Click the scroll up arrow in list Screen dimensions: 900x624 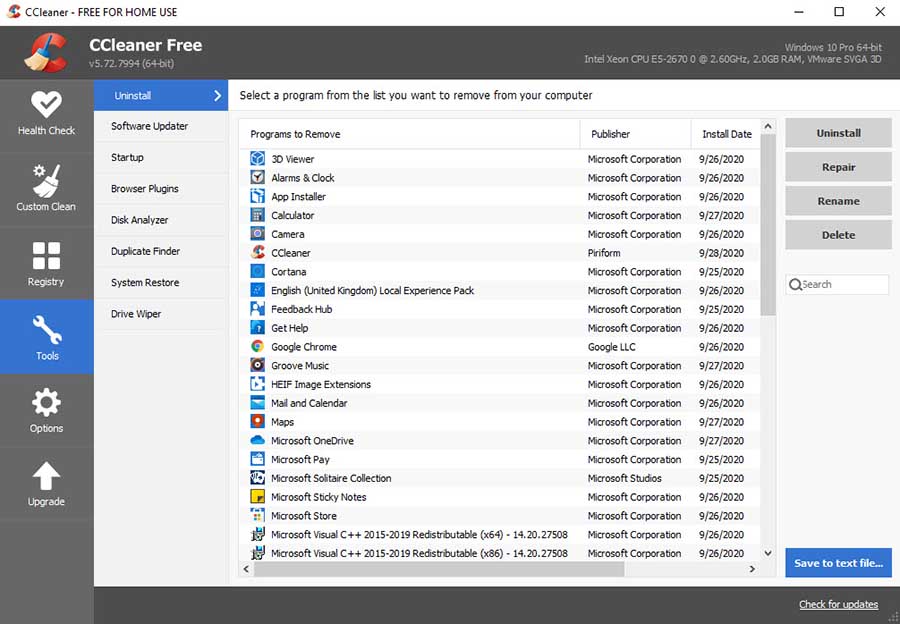pyautogui.click(x=768, y=126)
